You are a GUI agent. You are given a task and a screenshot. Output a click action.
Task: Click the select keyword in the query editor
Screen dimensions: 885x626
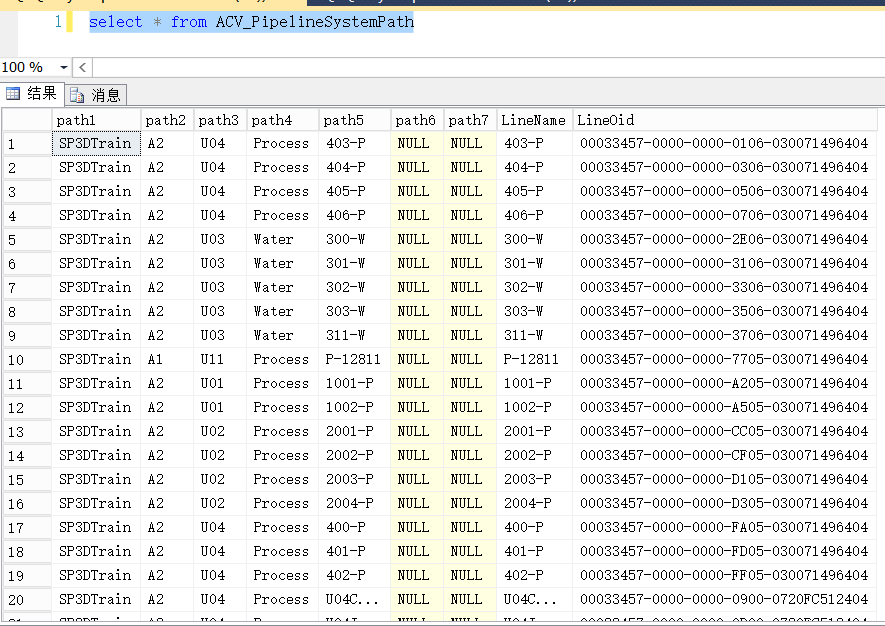(x=116, y=22)
